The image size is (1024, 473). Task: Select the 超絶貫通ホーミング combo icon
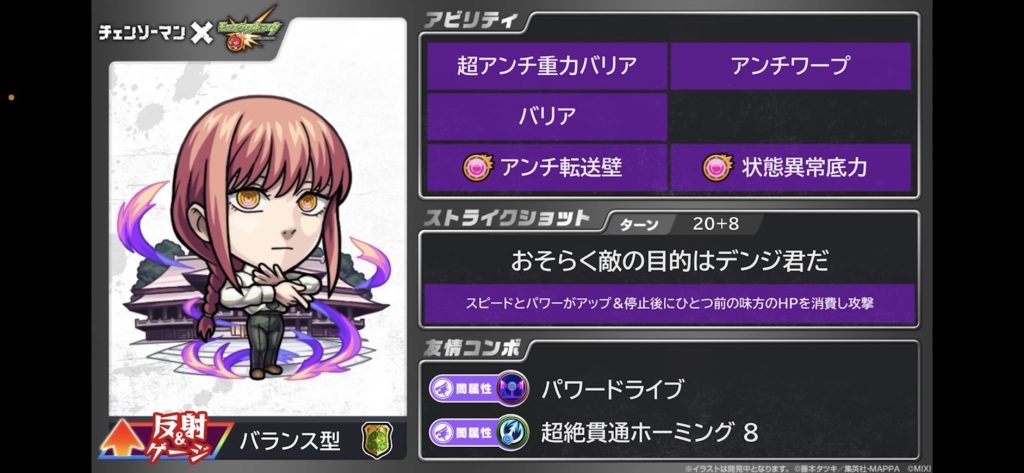coord(511,431)
